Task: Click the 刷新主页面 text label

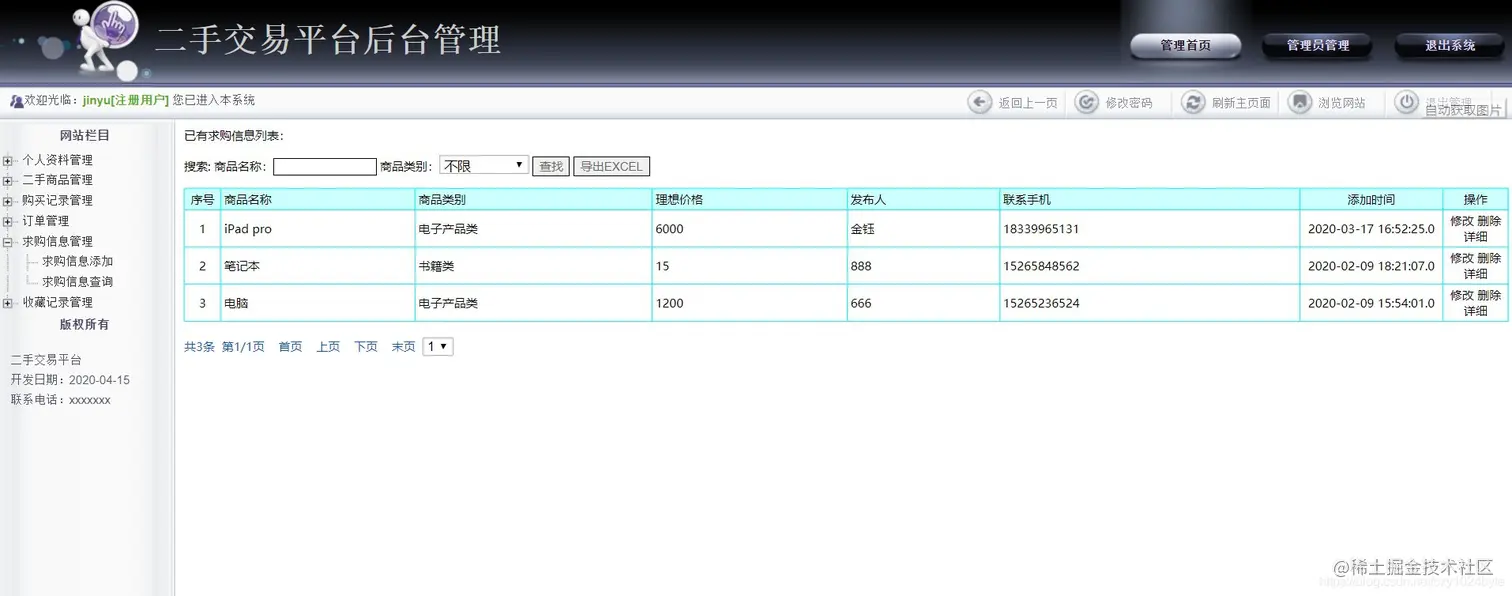Action: (x=1241, y=103)
